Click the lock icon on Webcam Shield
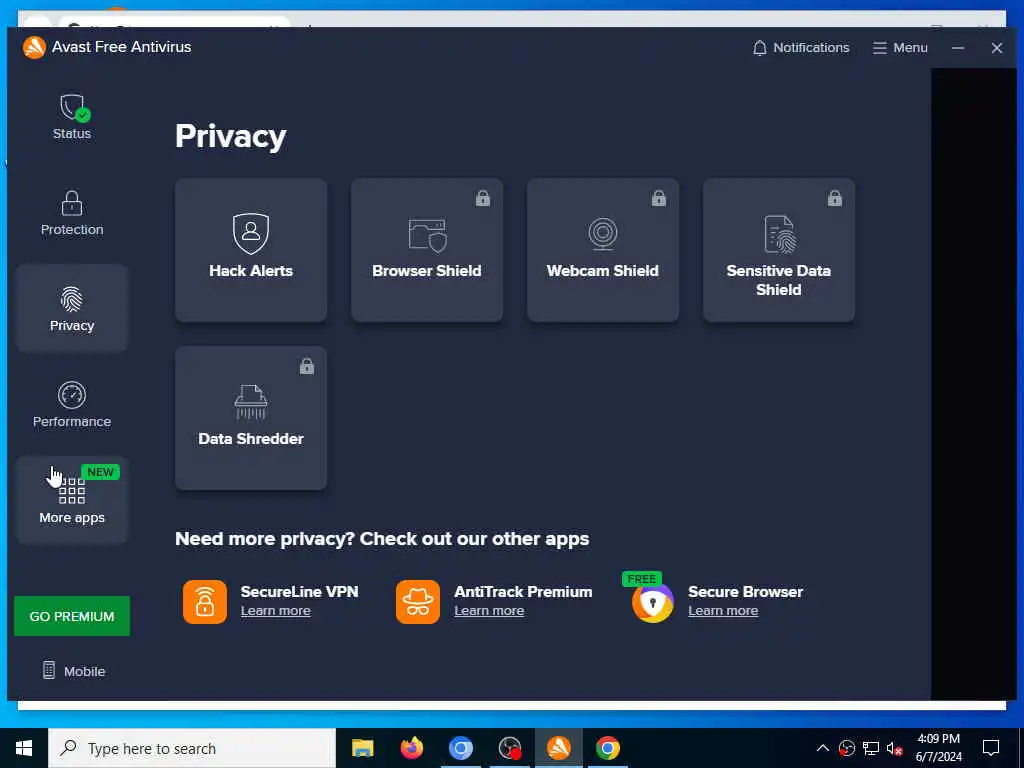This screenshot has width=1024, height=768. 659,198
